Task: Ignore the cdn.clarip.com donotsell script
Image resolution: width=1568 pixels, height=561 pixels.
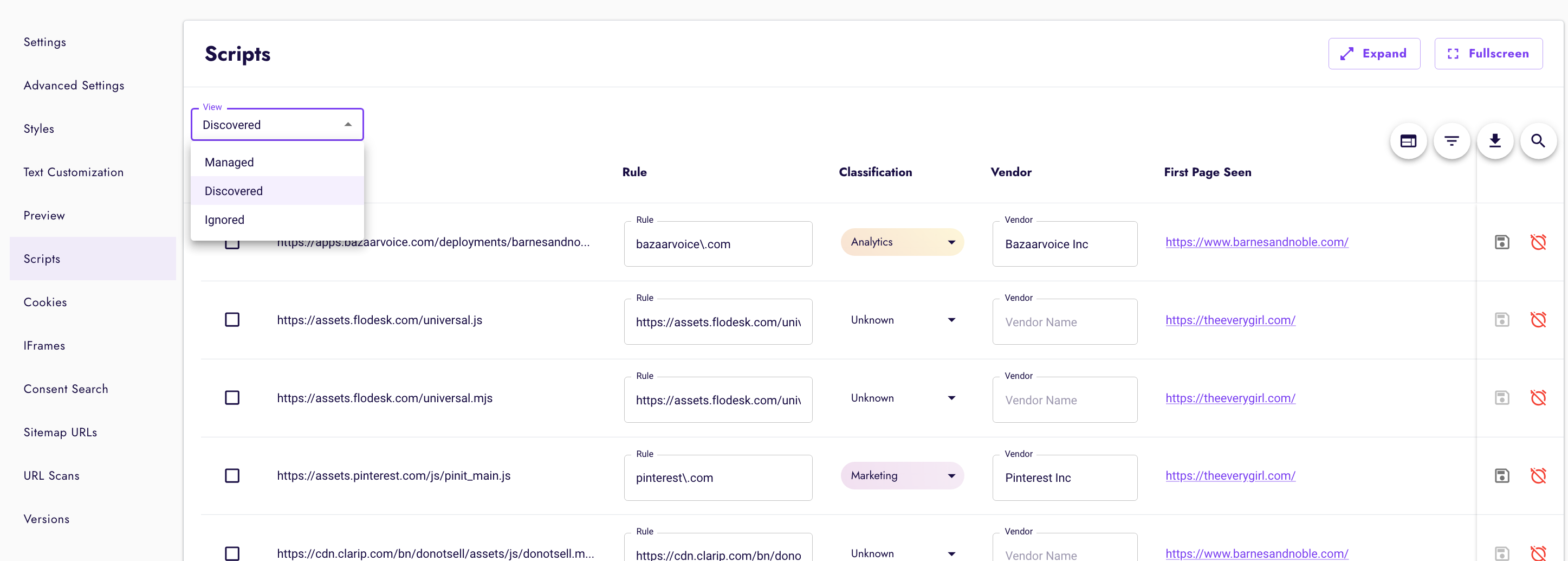Action: pos(1539,553)
